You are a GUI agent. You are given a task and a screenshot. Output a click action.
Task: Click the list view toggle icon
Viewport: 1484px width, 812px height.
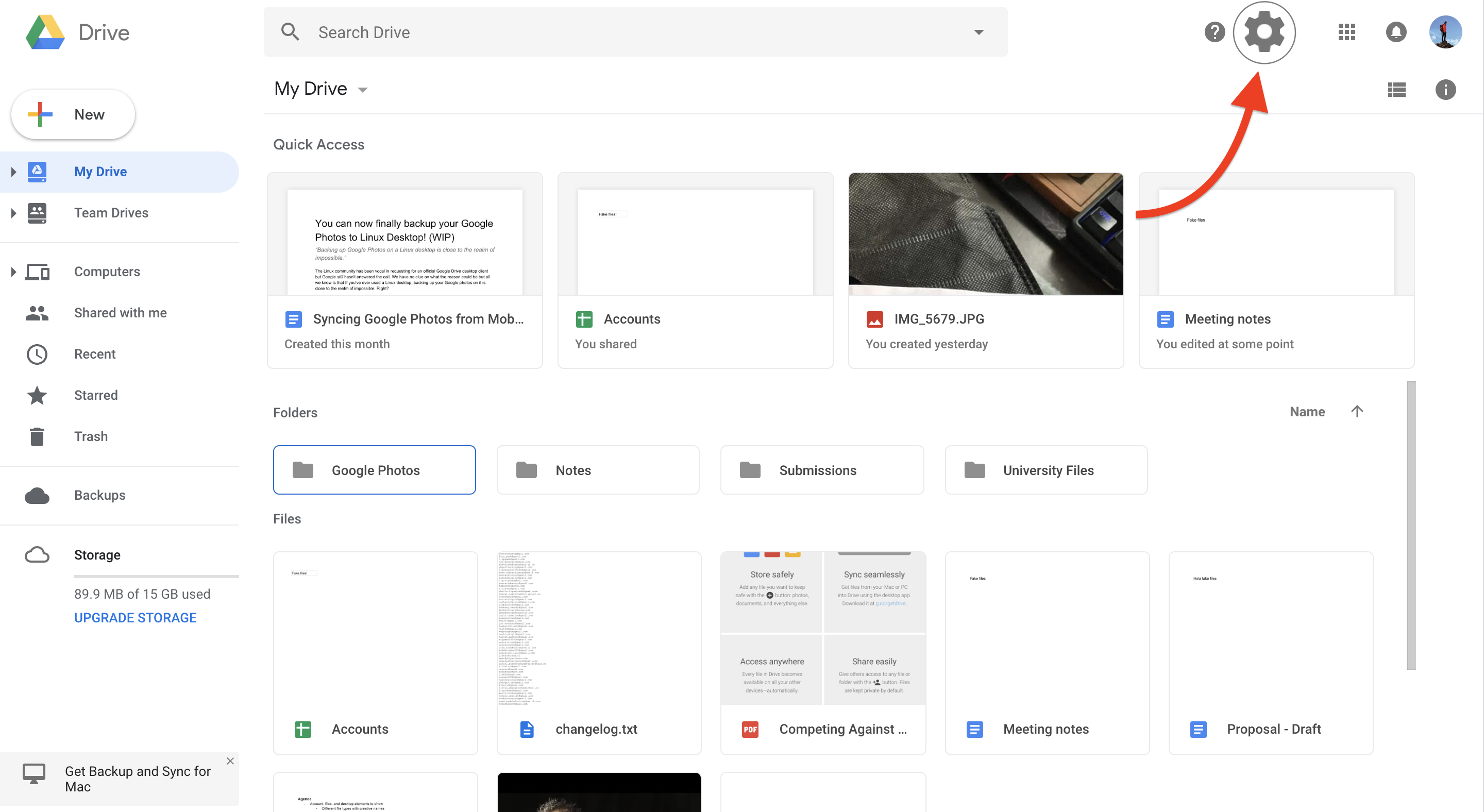point(1397,89)
